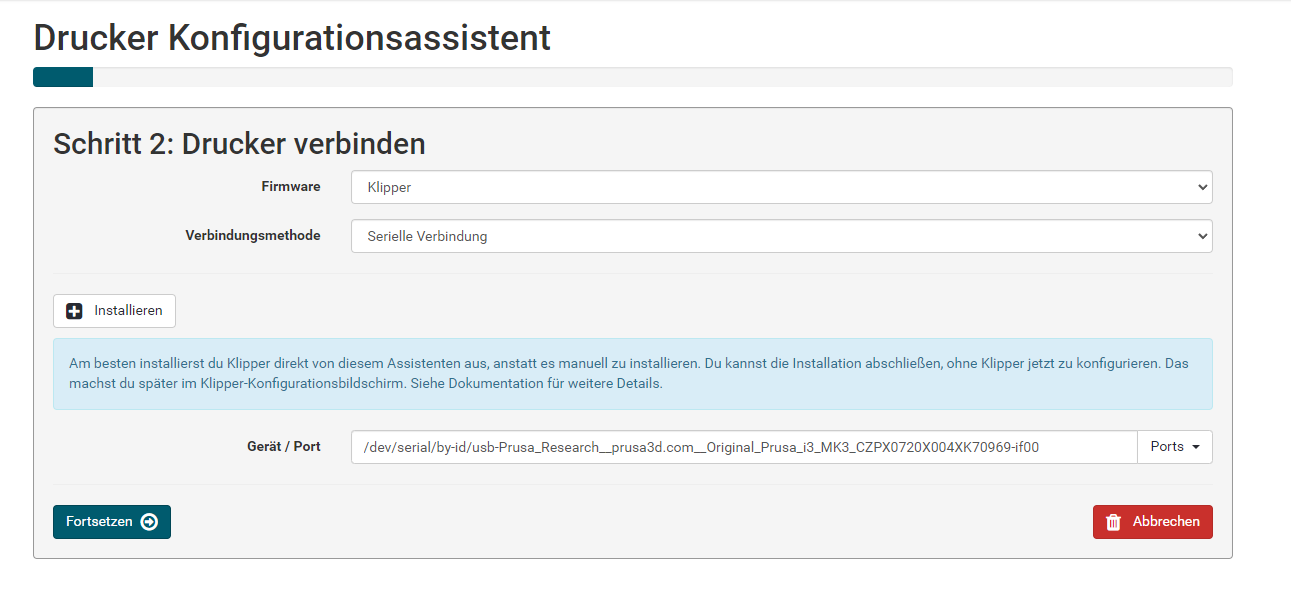Expand the Ports dropdown list
Image resolution: width=1291 pixels, height=596 pixels.
pyautogui.click(x=1175, y=447)
